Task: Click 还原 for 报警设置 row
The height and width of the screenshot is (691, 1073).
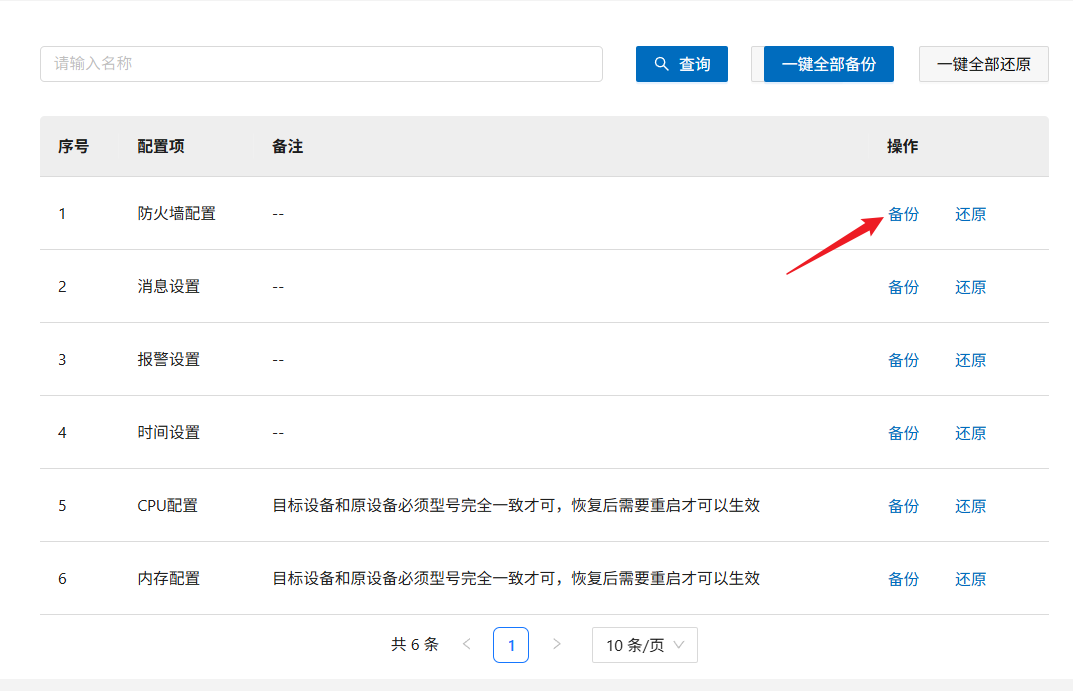Action: 970,360
